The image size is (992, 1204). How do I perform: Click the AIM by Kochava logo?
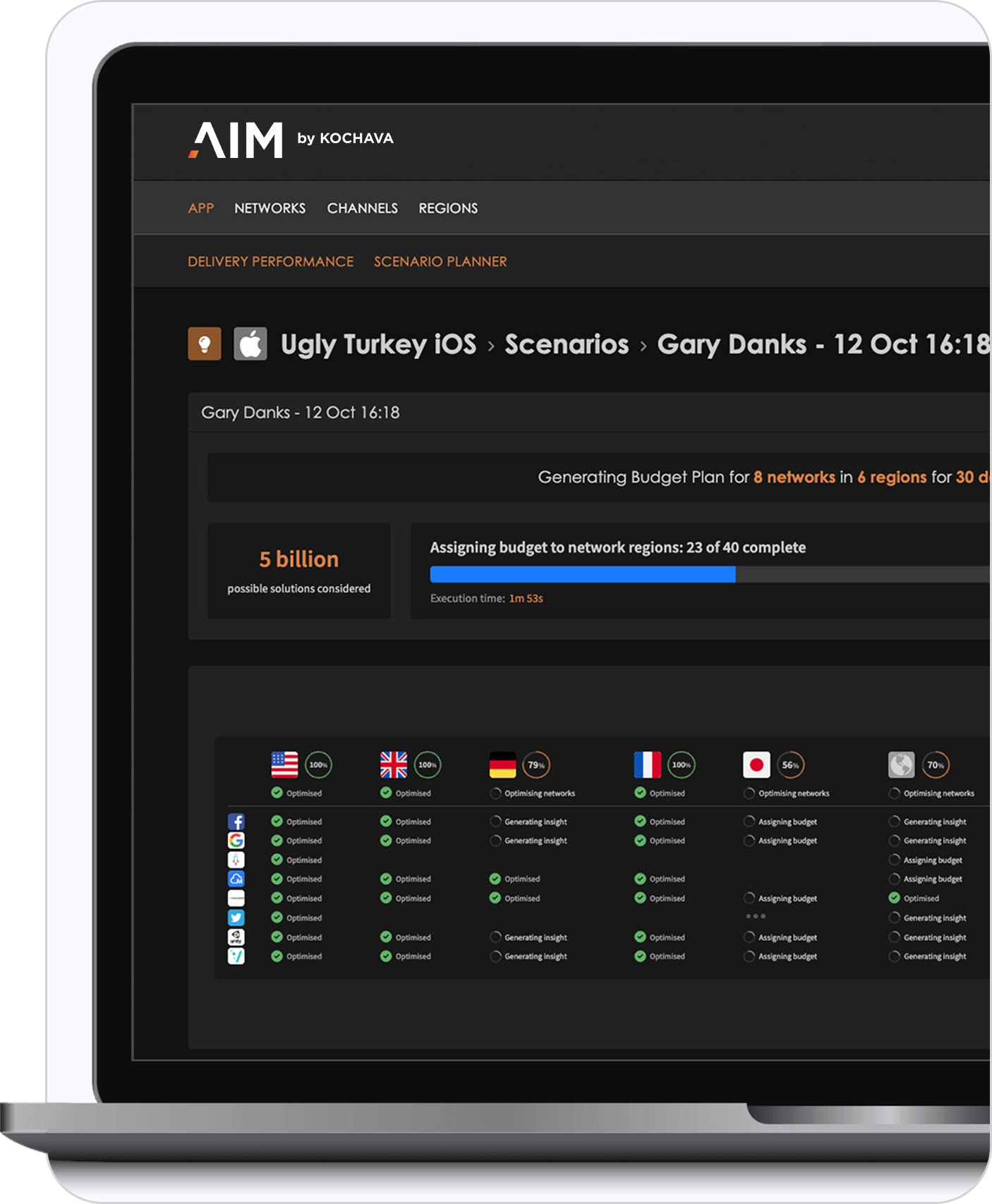pos(291,140)
